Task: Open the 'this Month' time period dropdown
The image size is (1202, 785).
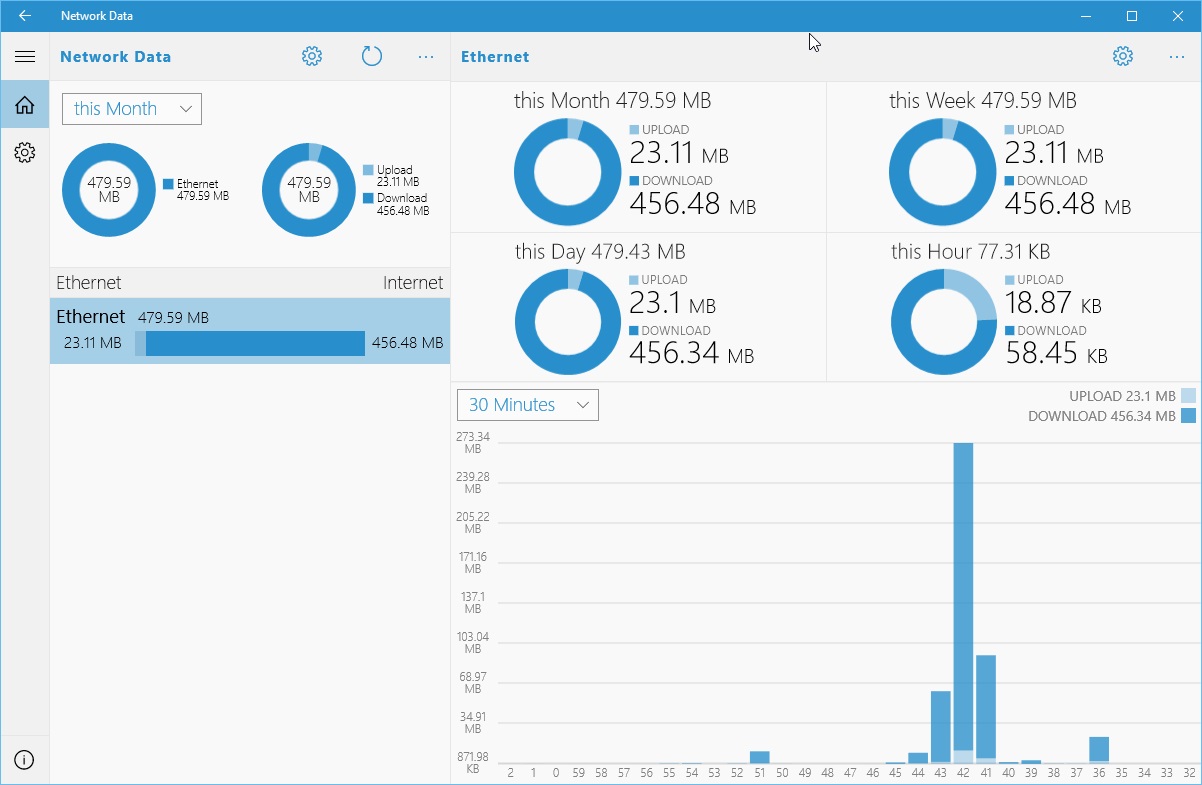Action: pos(131,108)
